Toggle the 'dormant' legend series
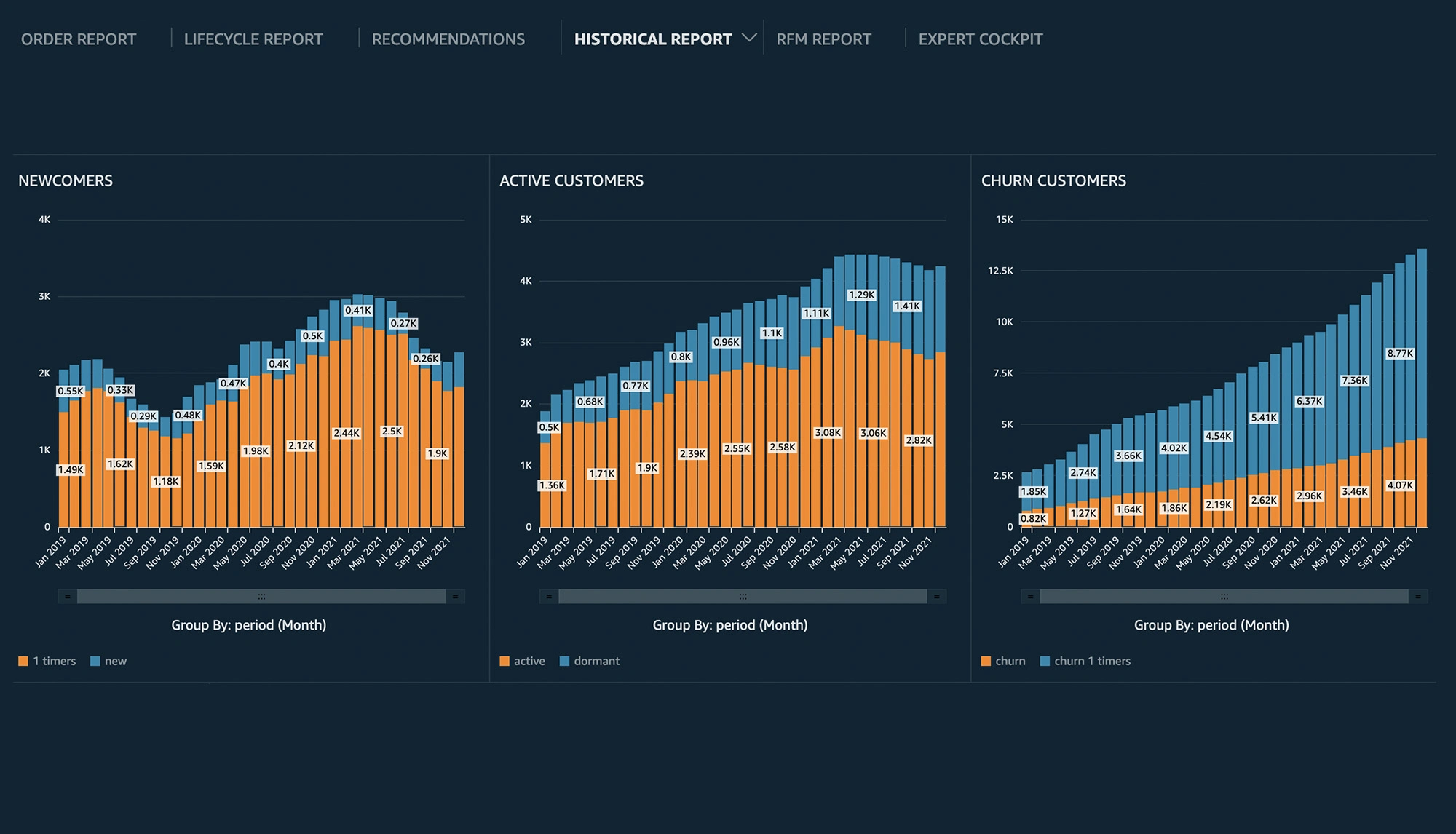Screen dimensions: 1456x834 (596, 661)
